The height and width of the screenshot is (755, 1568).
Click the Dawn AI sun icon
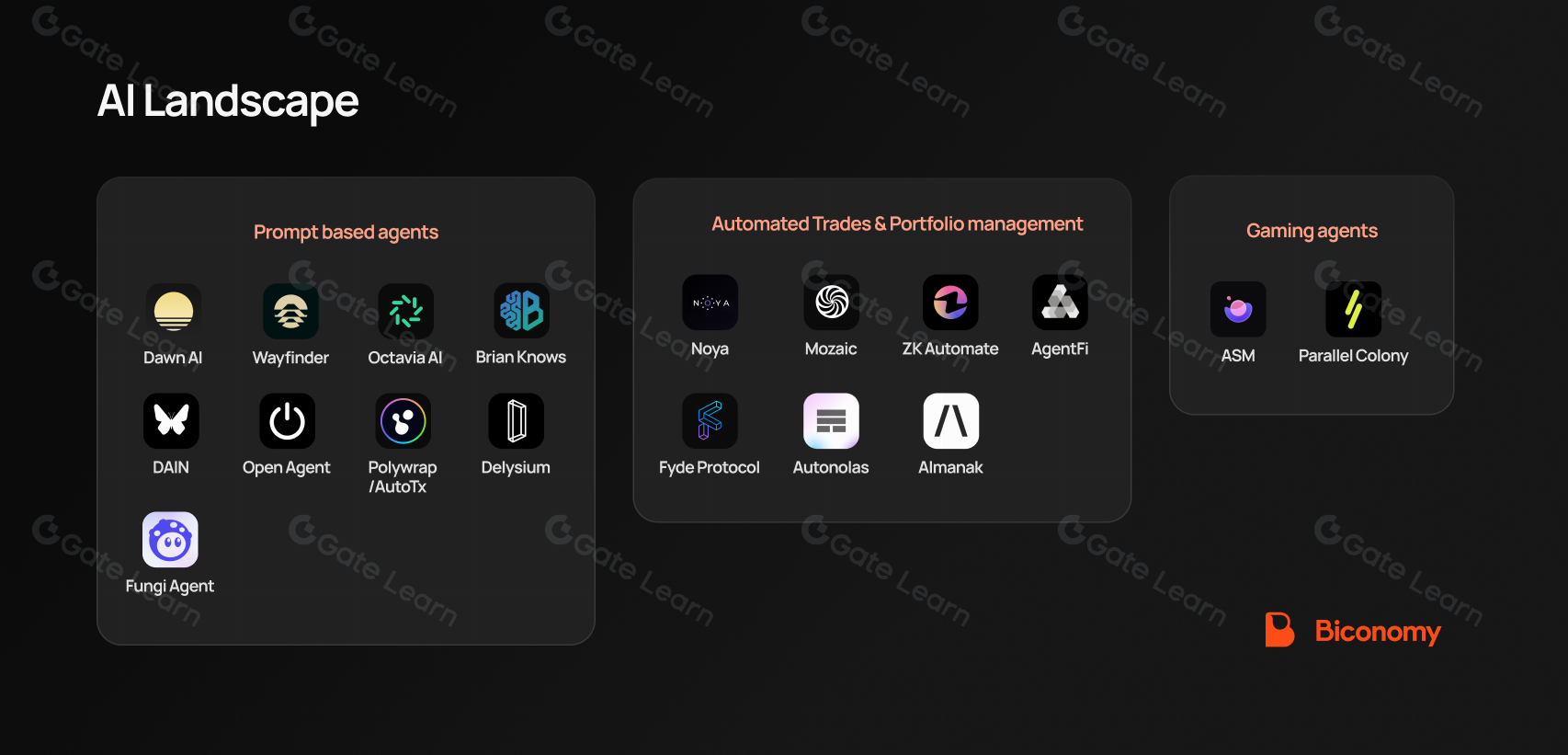tap(173, 311)
